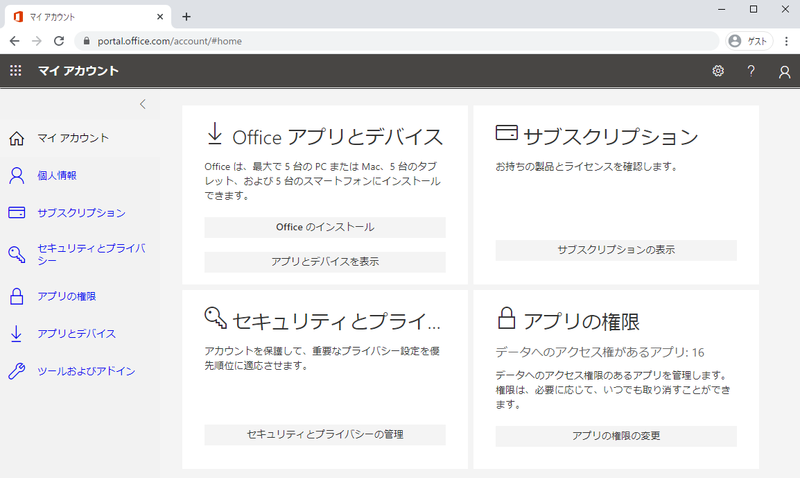Close the マイ アカウント browser tab
Screen dimensions: 800x478
coord(160,17)
